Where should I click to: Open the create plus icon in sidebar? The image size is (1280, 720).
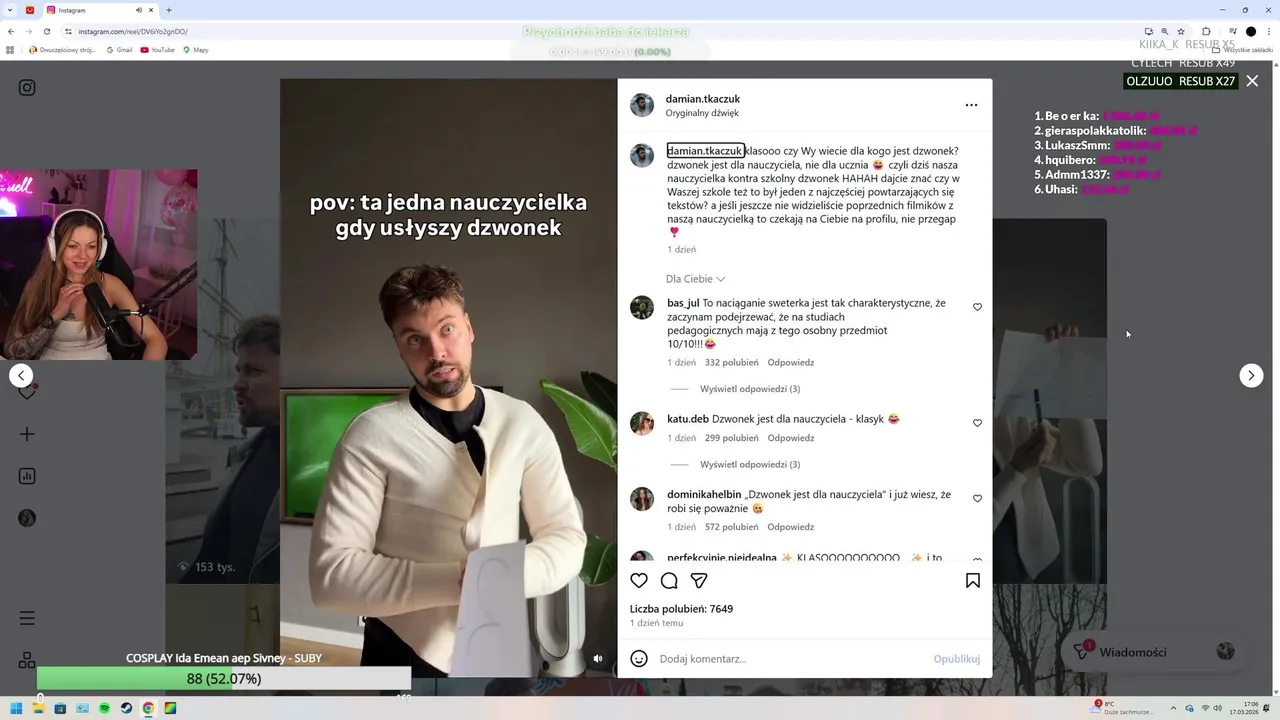tap(27, 434)
